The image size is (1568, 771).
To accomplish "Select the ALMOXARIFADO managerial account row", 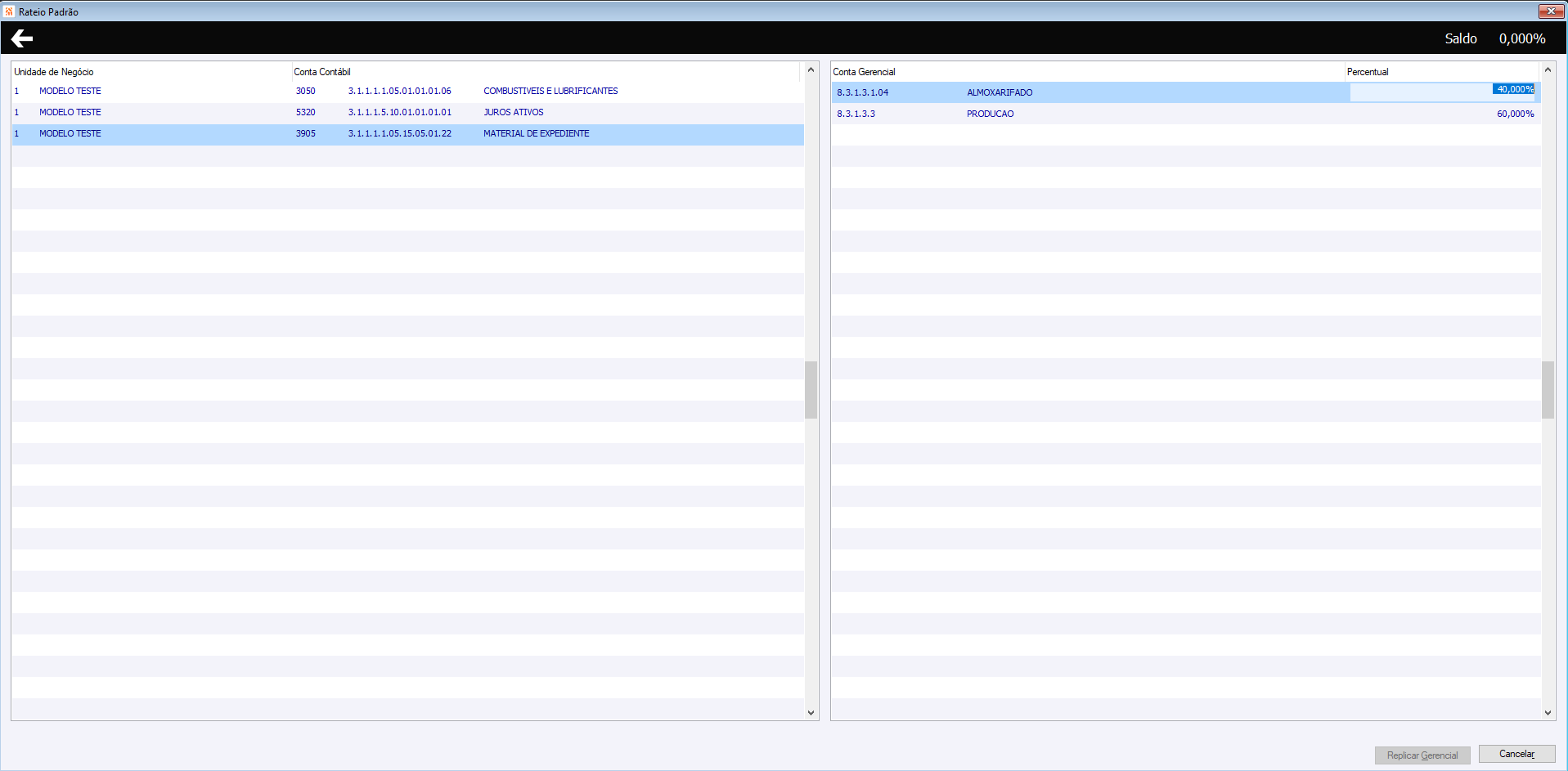I will click(1186, 92).
